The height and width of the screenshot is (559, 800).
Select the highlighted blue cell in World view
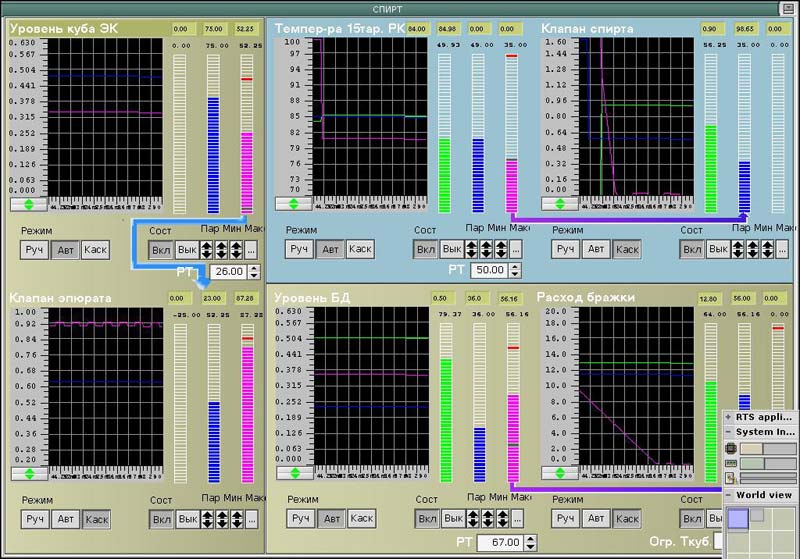coord(738,518)
